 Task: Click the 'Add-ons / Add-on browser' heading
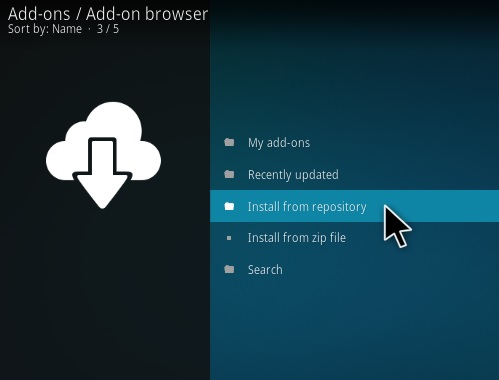click(108, 14)
